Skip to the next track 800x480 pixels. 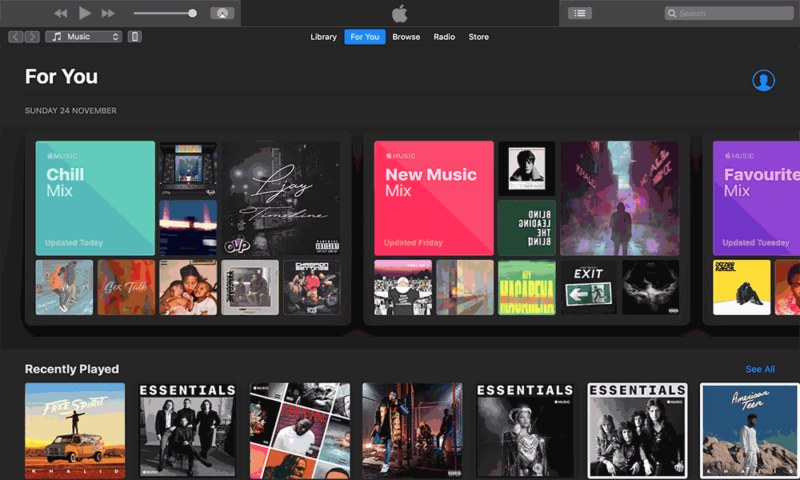click(108, 13)
